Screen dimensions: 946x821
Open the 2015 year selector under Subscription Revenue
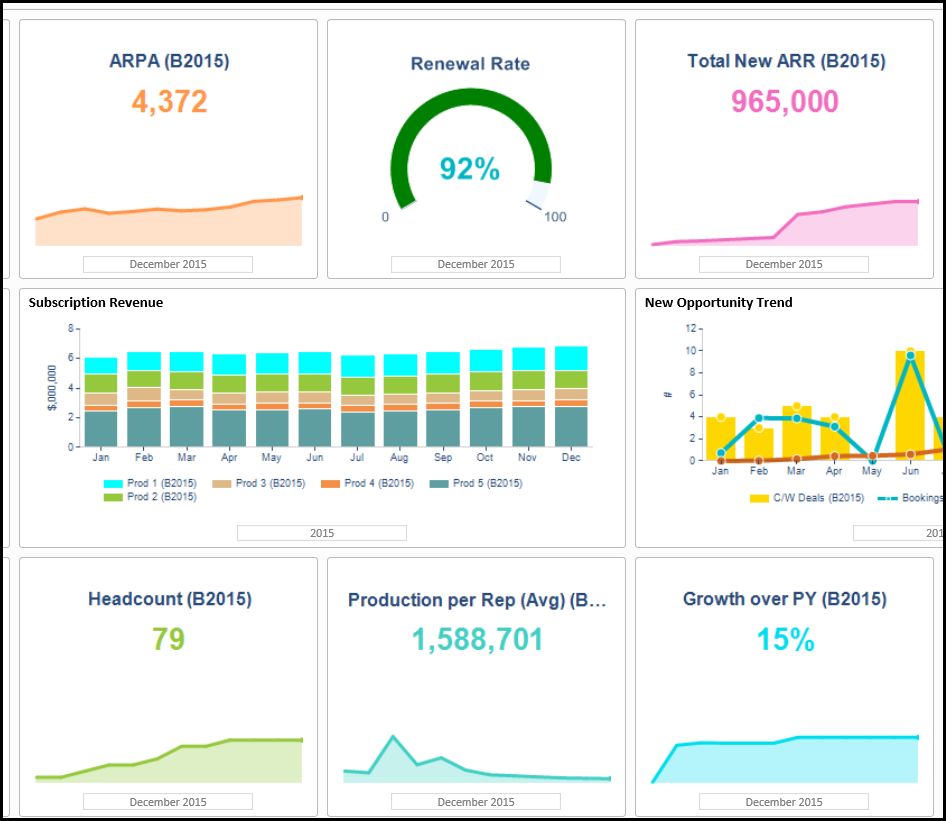(x=321, y=533)
